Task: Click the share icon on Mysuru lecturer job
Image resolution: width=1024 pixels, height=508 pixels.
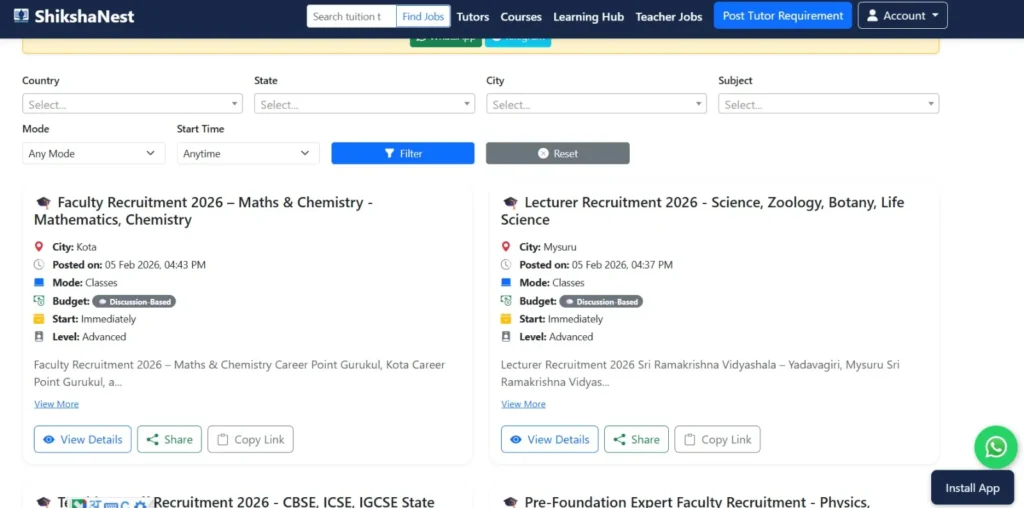Action: pos(619,440)
